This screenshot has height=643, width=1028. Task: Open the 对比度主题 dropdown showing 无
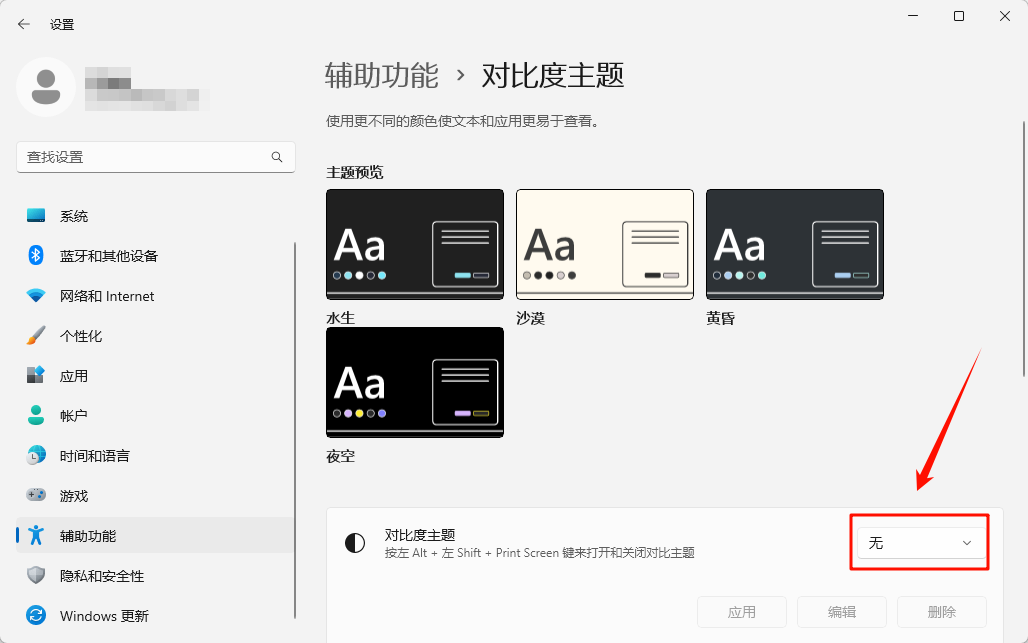click(x=920, y=542)
